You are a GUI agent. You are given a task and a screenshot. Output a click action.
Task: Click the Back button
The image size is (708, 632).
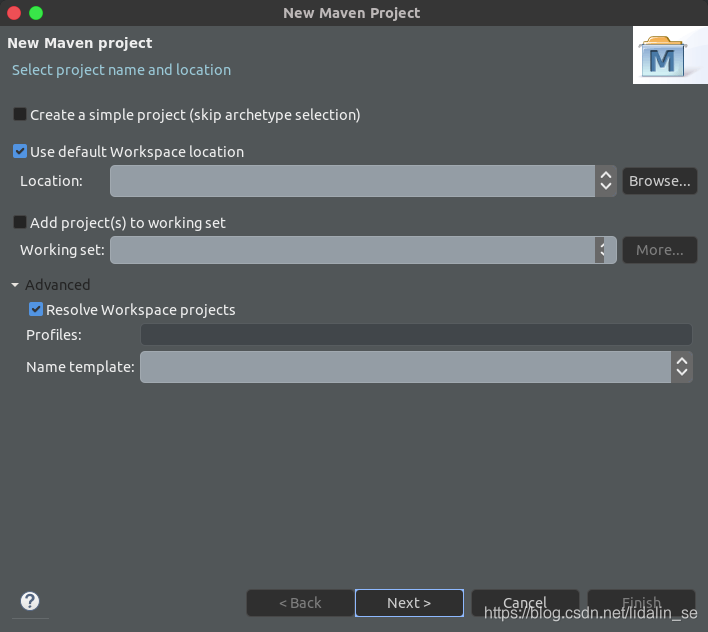pos(300,603)
